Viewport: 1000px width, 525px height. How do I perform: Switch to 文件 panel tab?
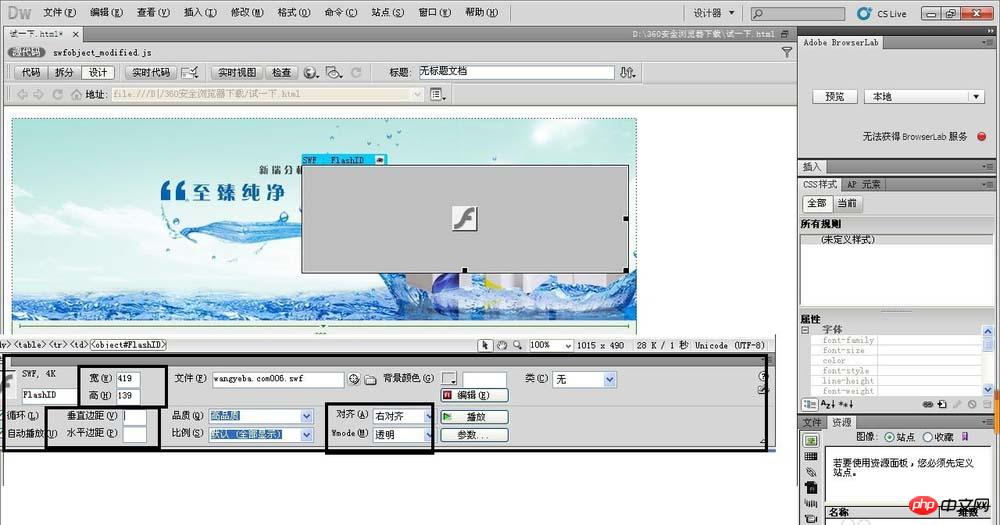[x=812, y=422]
